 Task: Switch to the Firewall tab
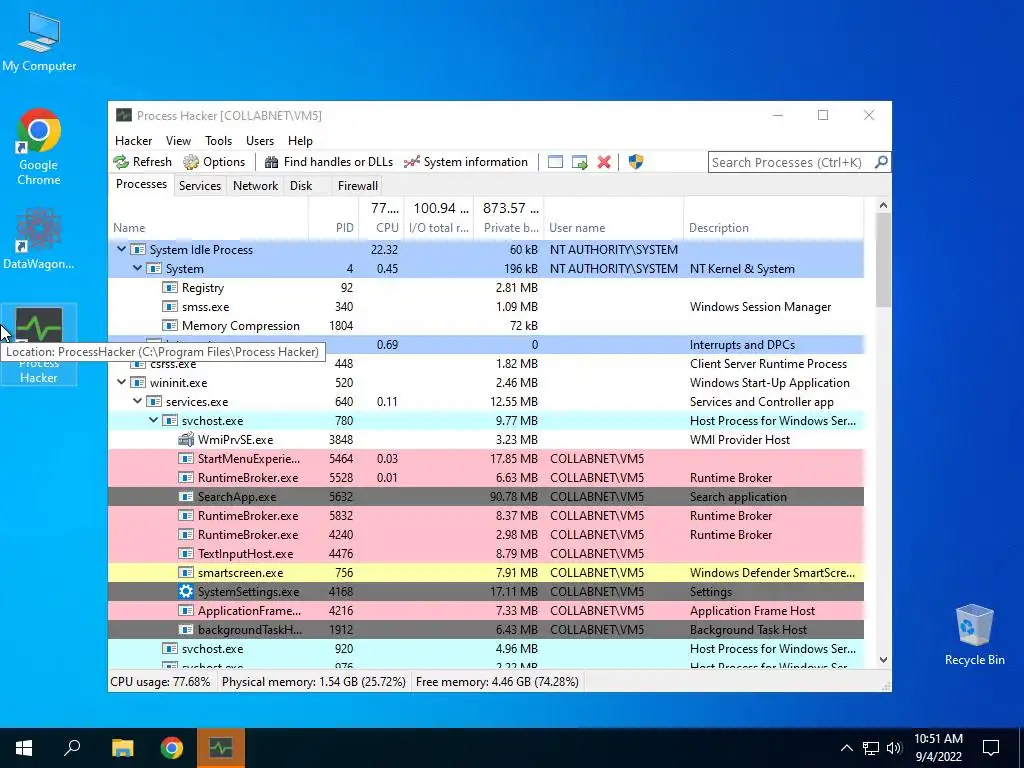[x=357, y=186]
